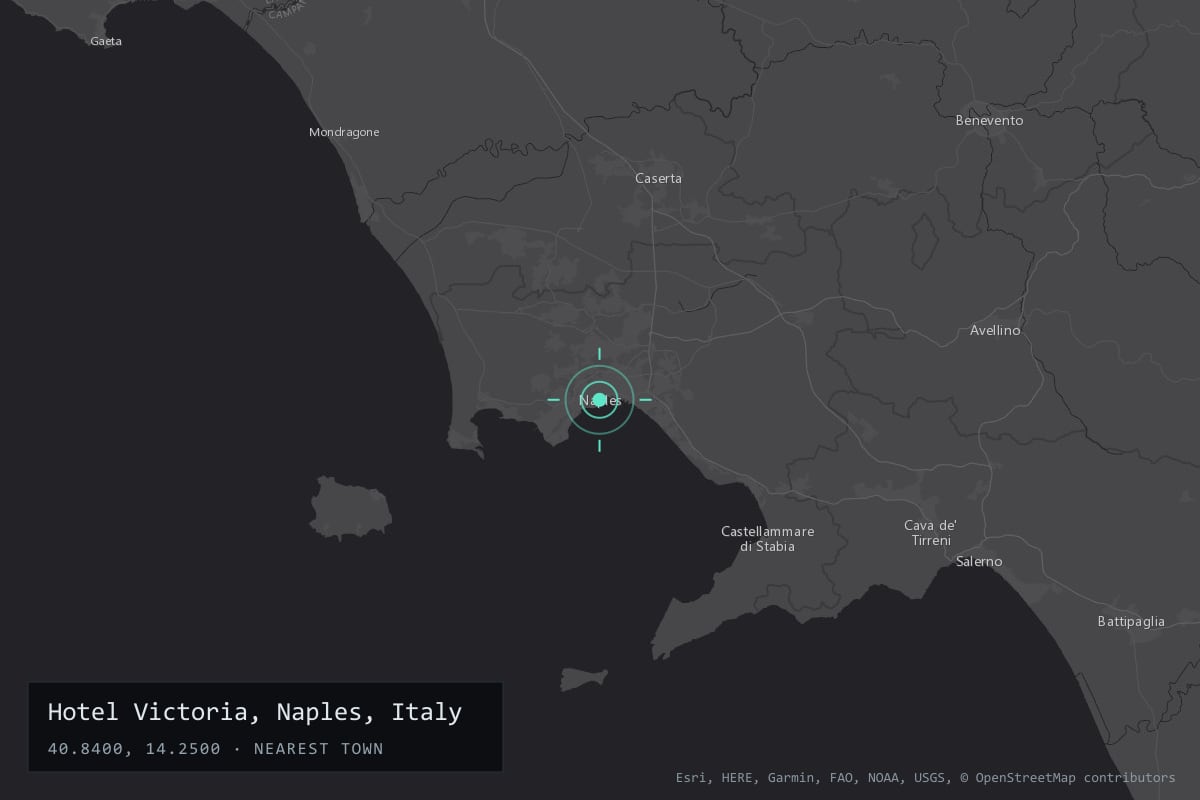The width and height of the screenshot is (1200, 800).
Task: Select the Mondragone town label
Action: coord(344,132)
